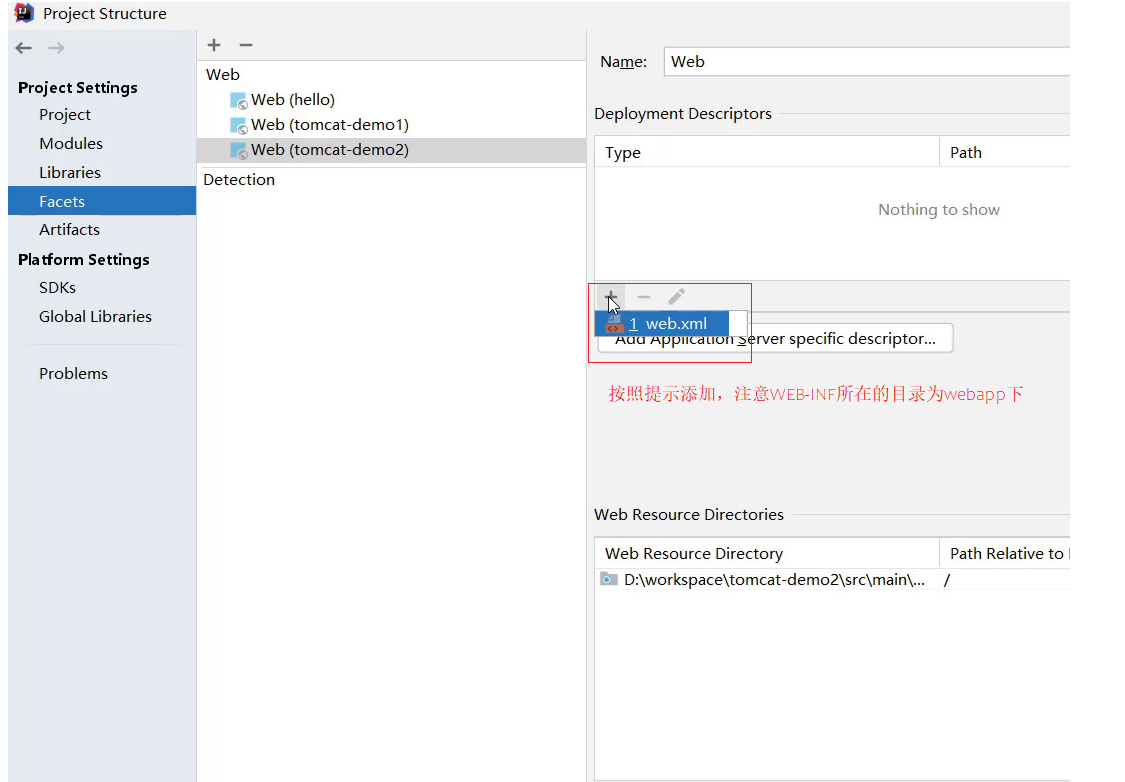Select Facets in Project Settings

coord(102,201)
